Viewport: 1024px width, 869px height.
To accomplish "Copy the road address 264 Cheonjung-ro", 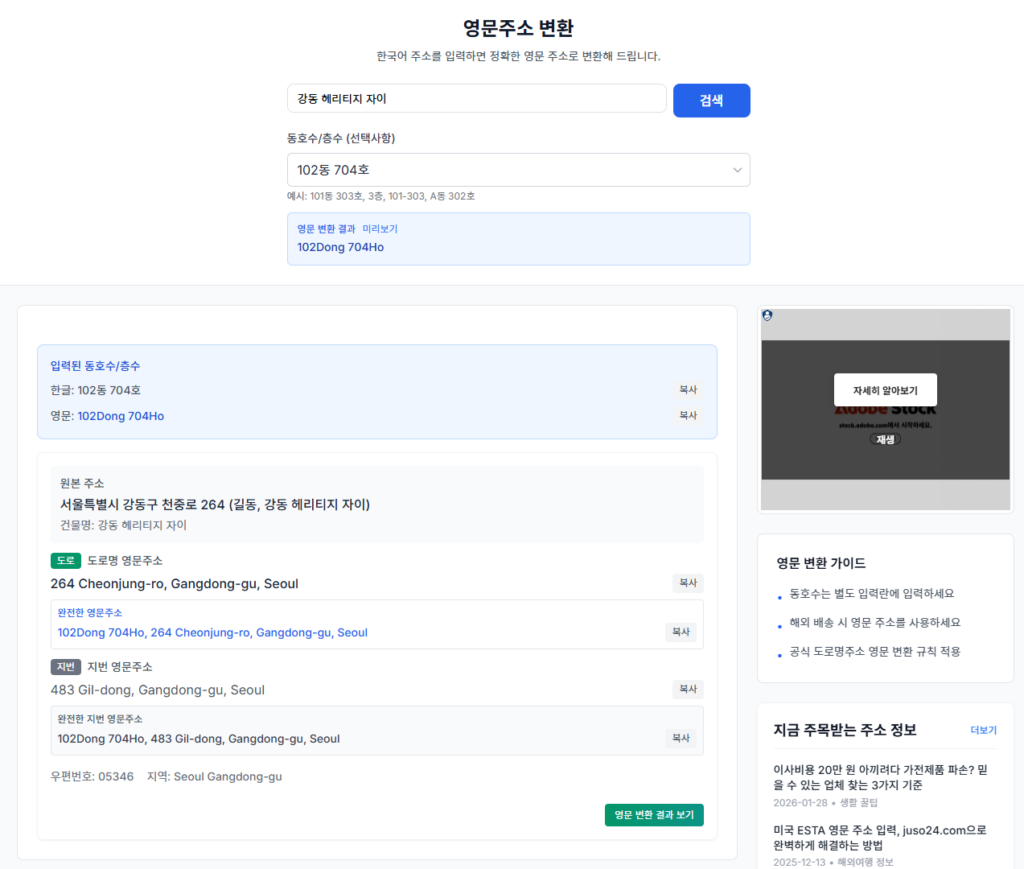I will tap(687, 584).
